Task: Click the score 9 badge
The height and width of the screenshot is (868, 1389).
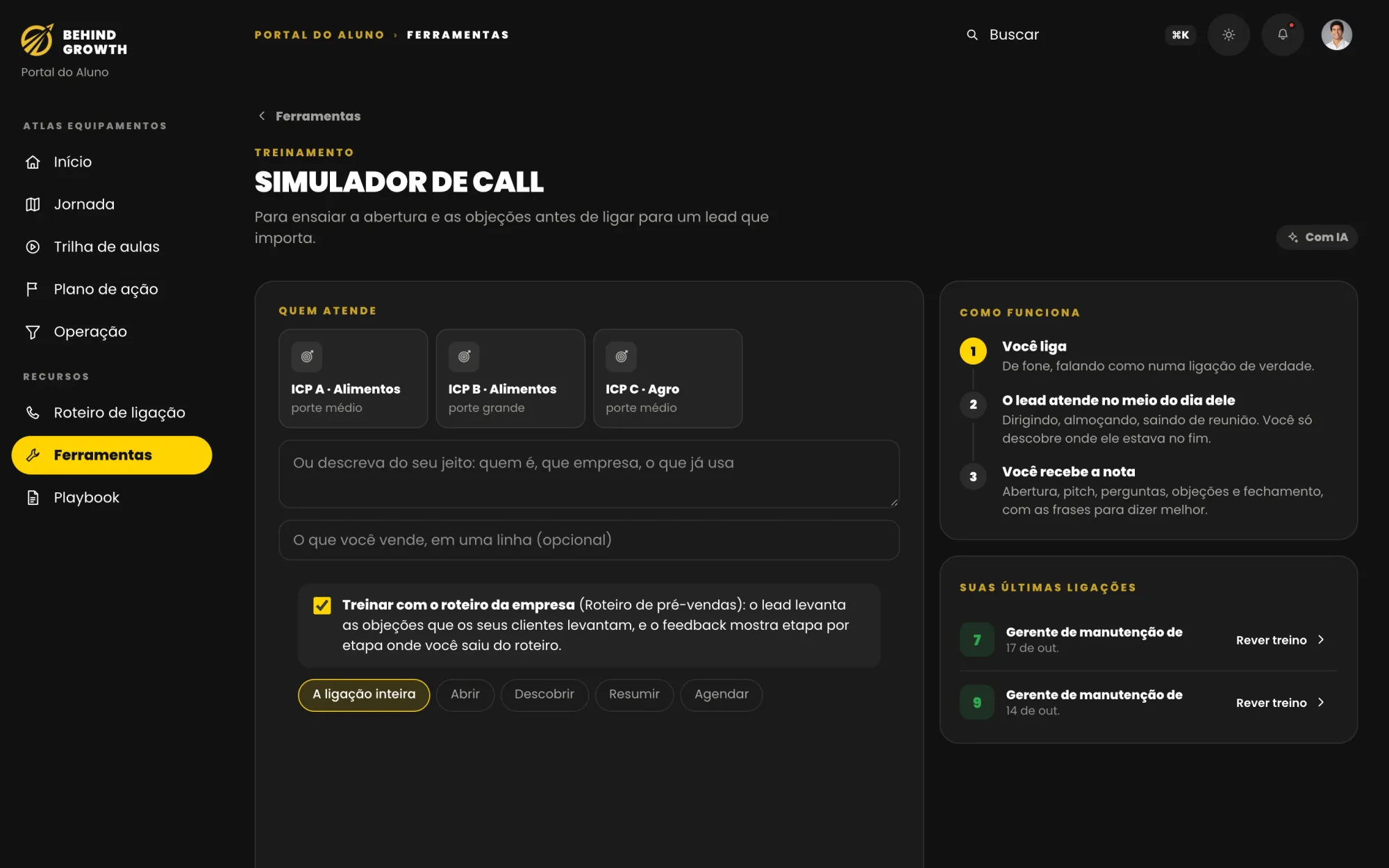Action: (977, 702)
